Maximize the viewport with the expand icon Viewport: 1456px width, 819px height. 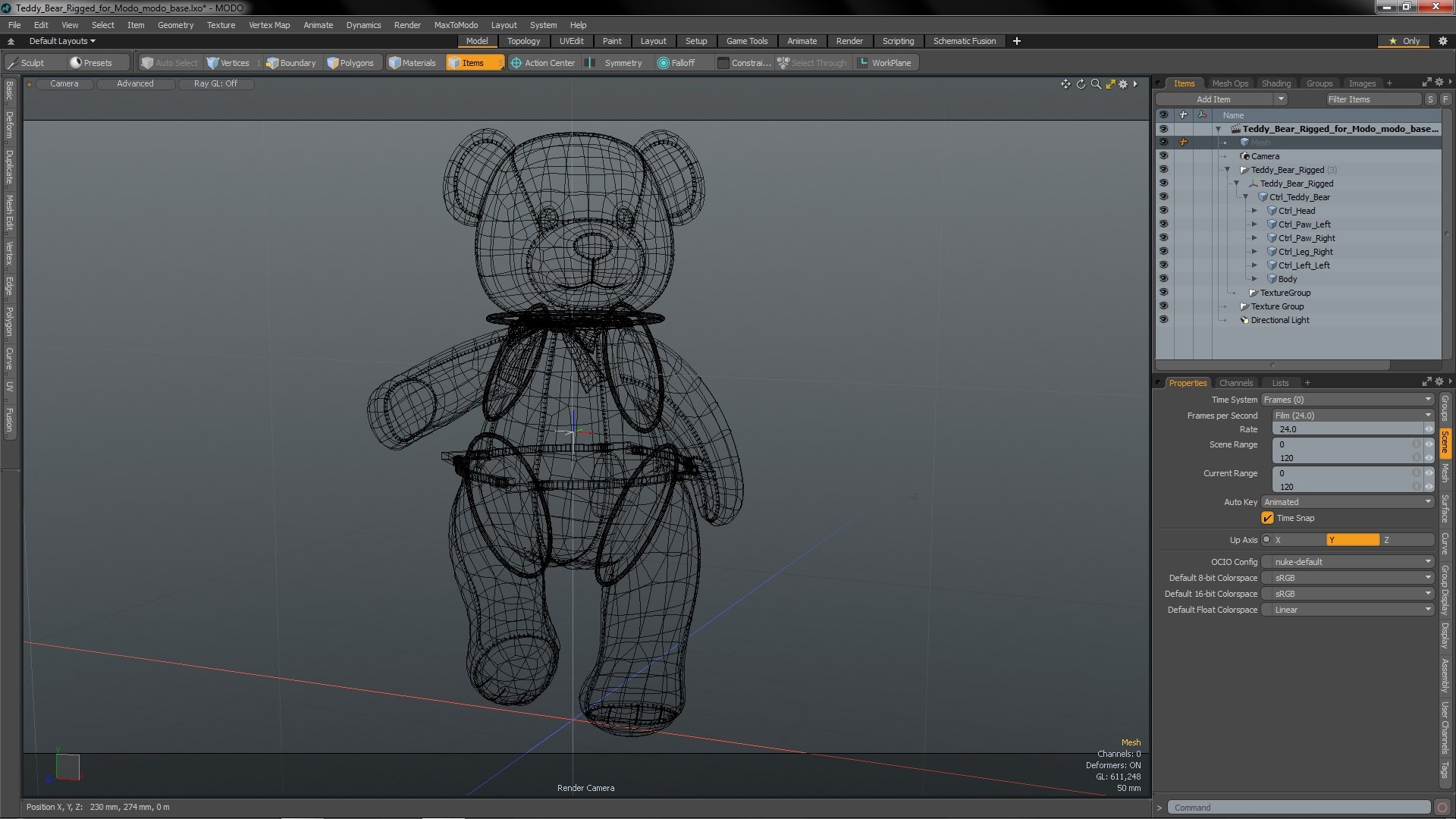[x=1110, y=84]
